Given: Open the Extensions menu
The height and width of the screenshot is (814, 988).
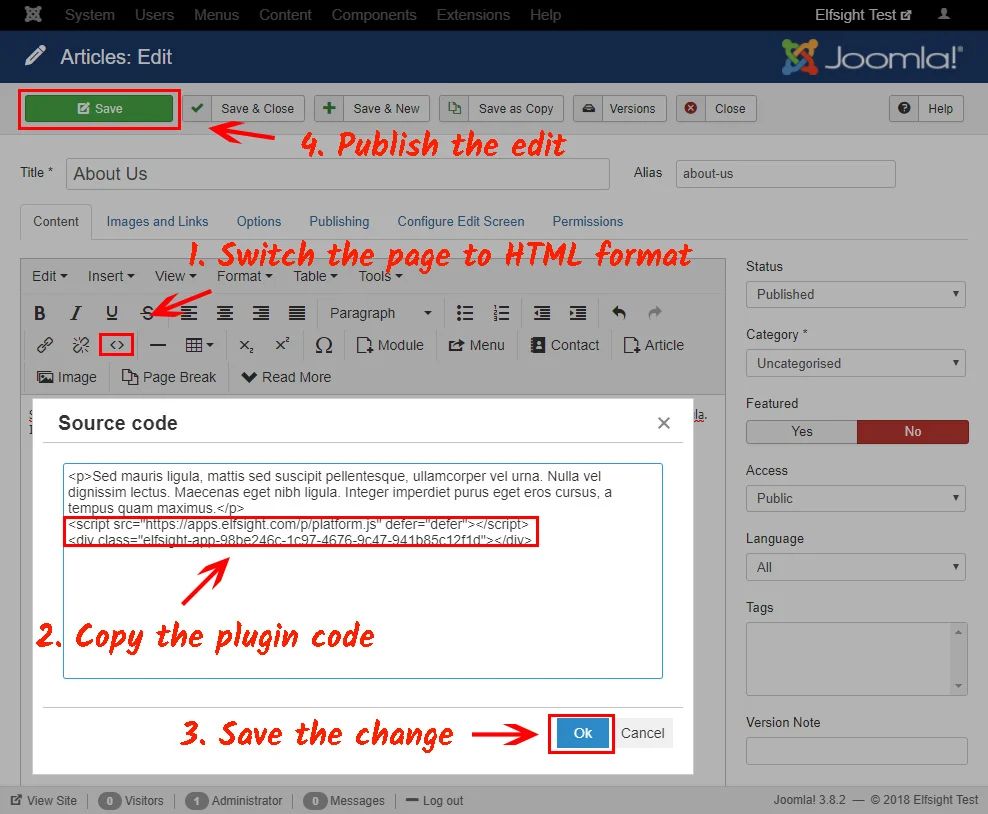Looking at the screenshot, I should pos(473,14).
